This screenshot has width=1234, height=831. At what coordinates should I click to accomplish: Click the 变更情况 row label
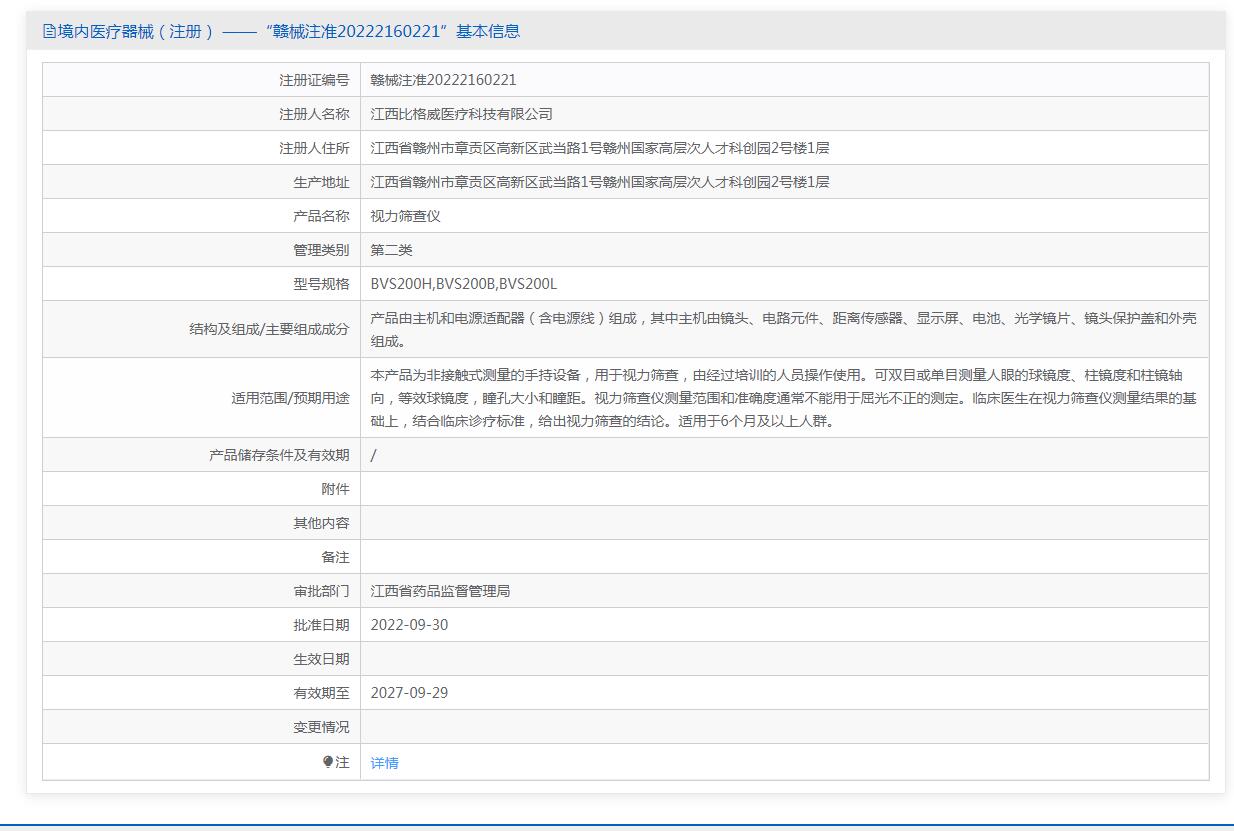coord(321,727)
